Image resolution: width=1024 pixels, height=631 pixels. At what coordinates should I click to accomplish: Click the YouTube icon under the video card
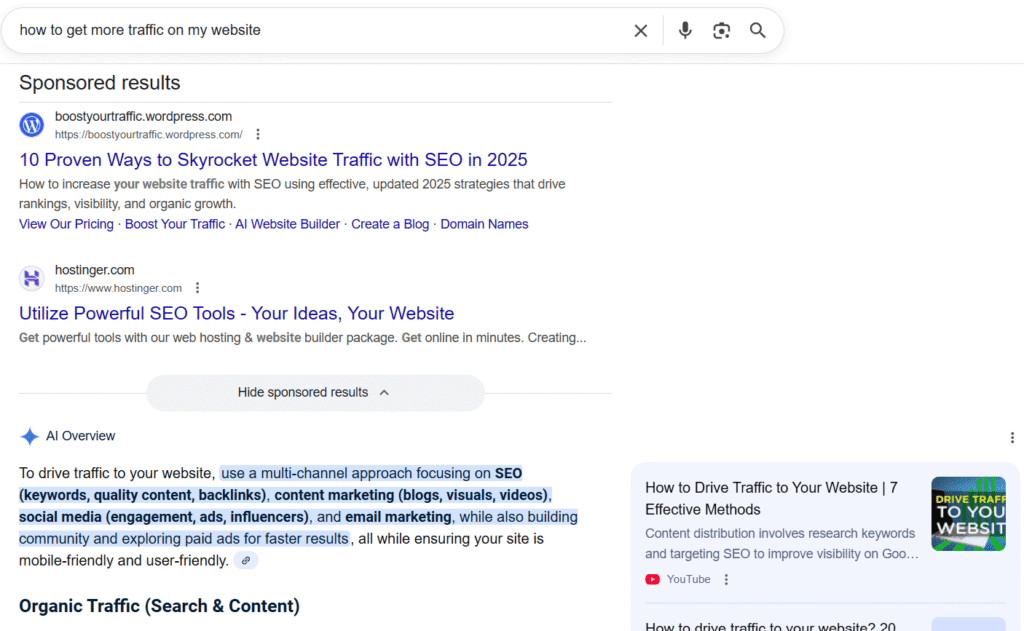click(655, 579)
